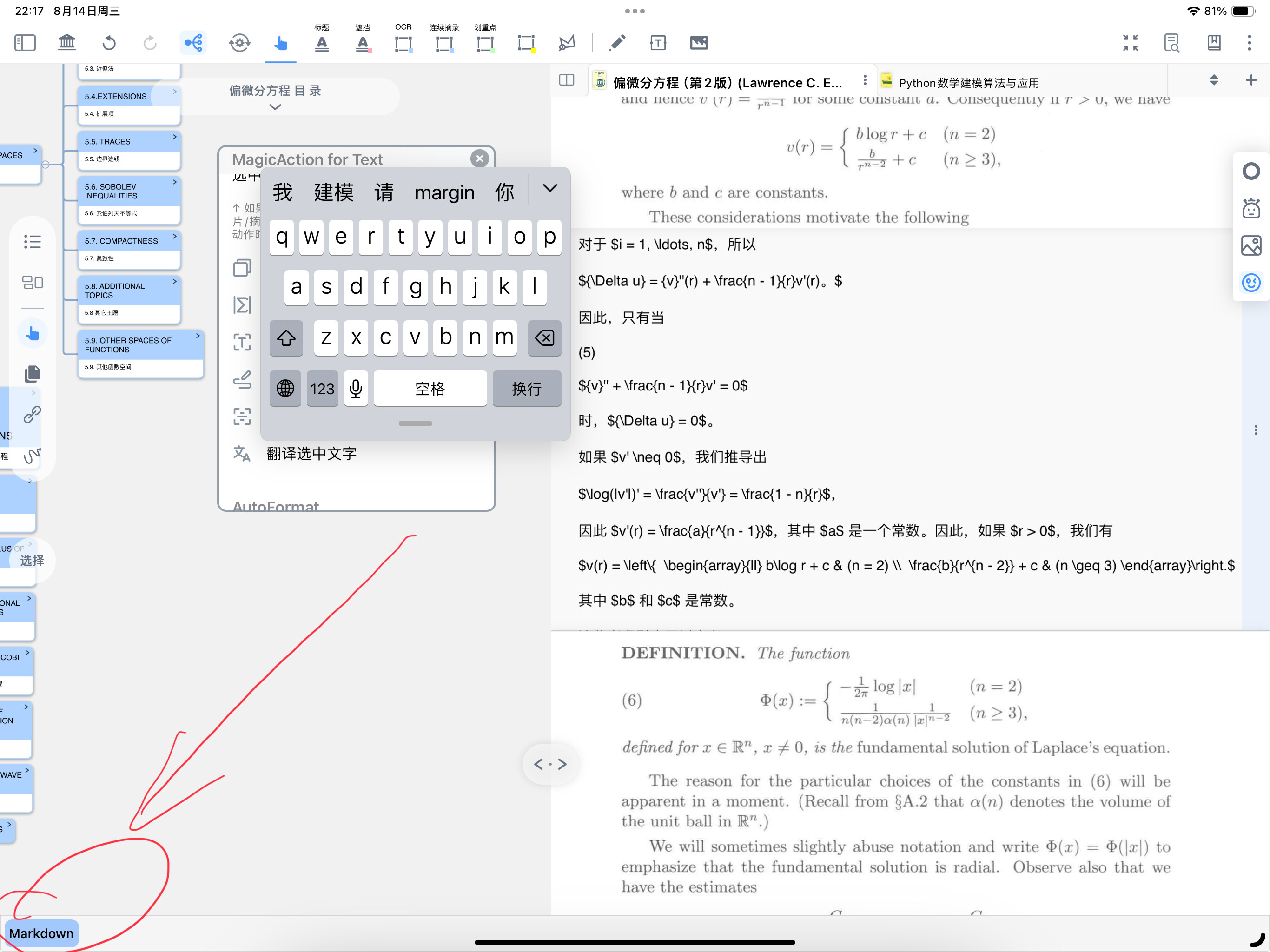Open the bookmark icon in top toolbar
The width and height of the screenshot is (1270, 952).
tap(1214, 43)
